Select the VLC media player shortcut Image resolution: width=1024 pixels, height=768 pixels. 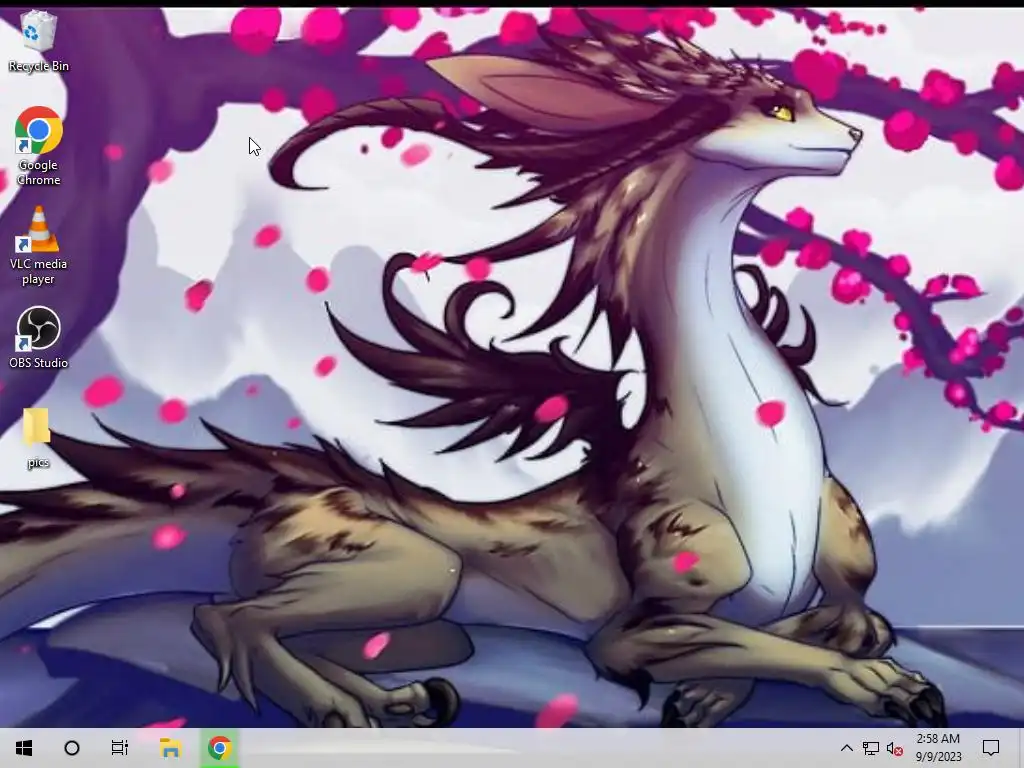point(39,245)
